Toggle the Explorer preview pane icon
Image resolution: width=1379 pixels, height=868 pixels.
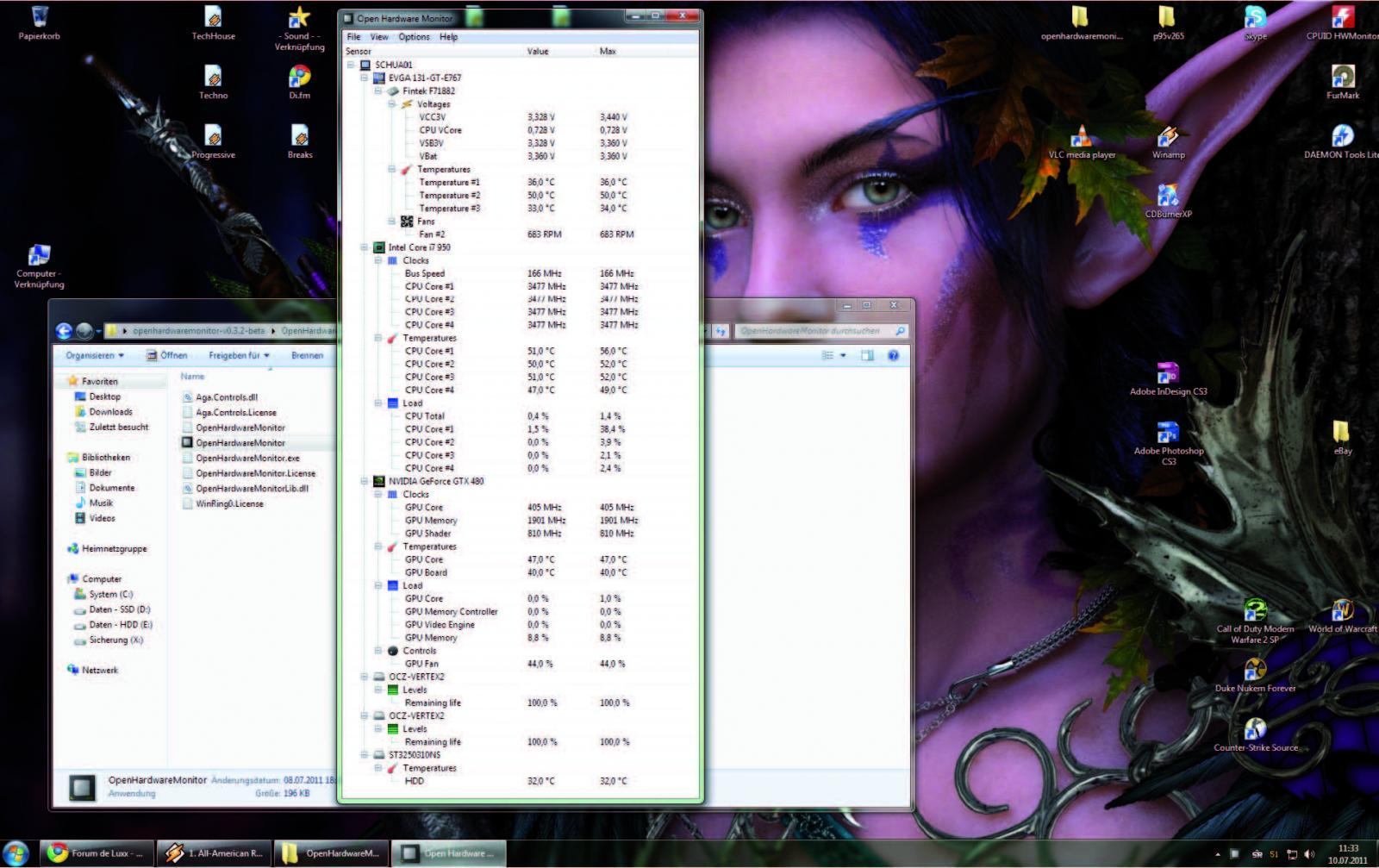tap(867, 355)
